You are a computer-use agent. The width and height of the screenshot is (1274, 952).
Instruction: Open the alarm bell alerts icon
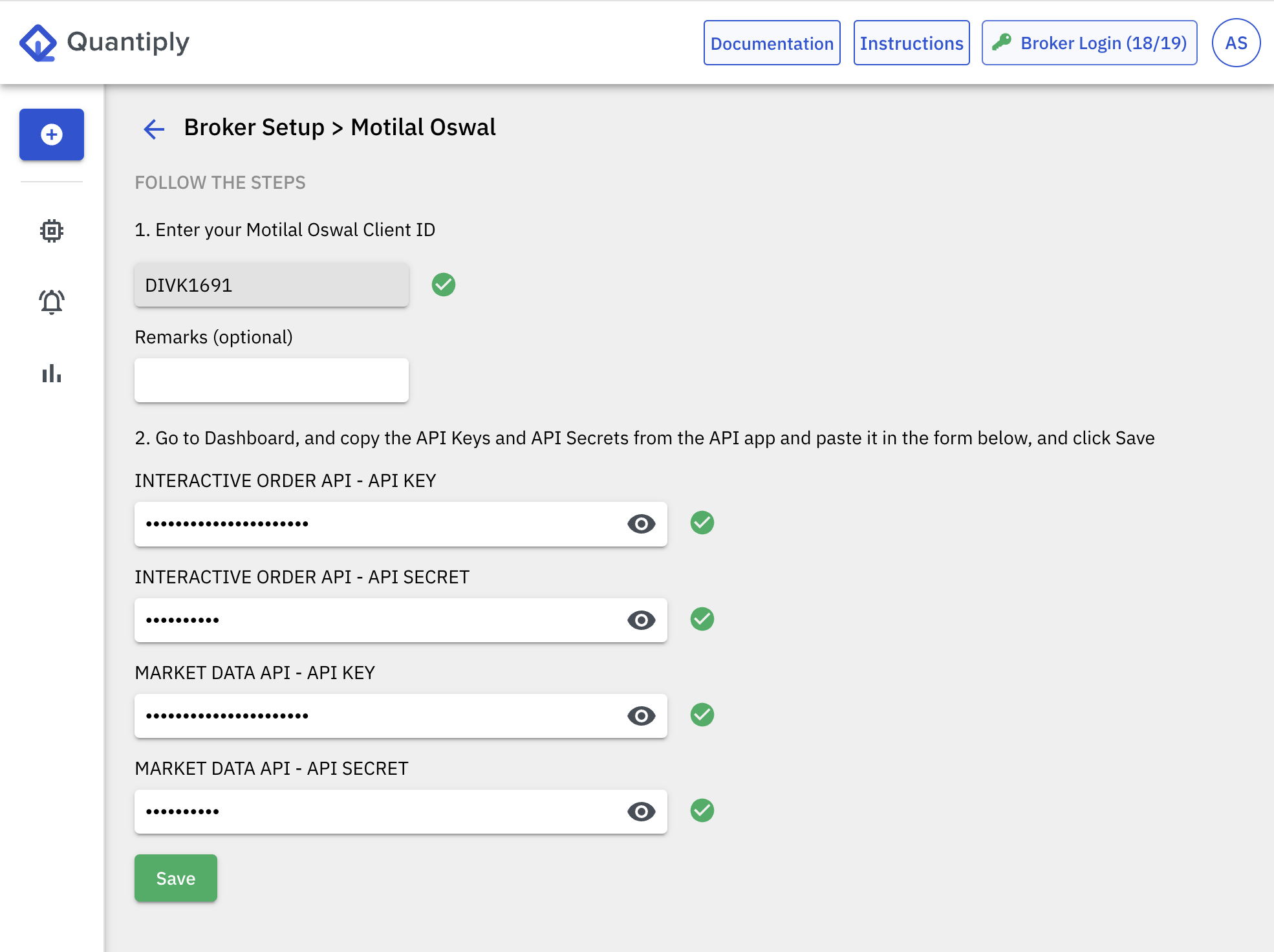[x=52, y=302]
